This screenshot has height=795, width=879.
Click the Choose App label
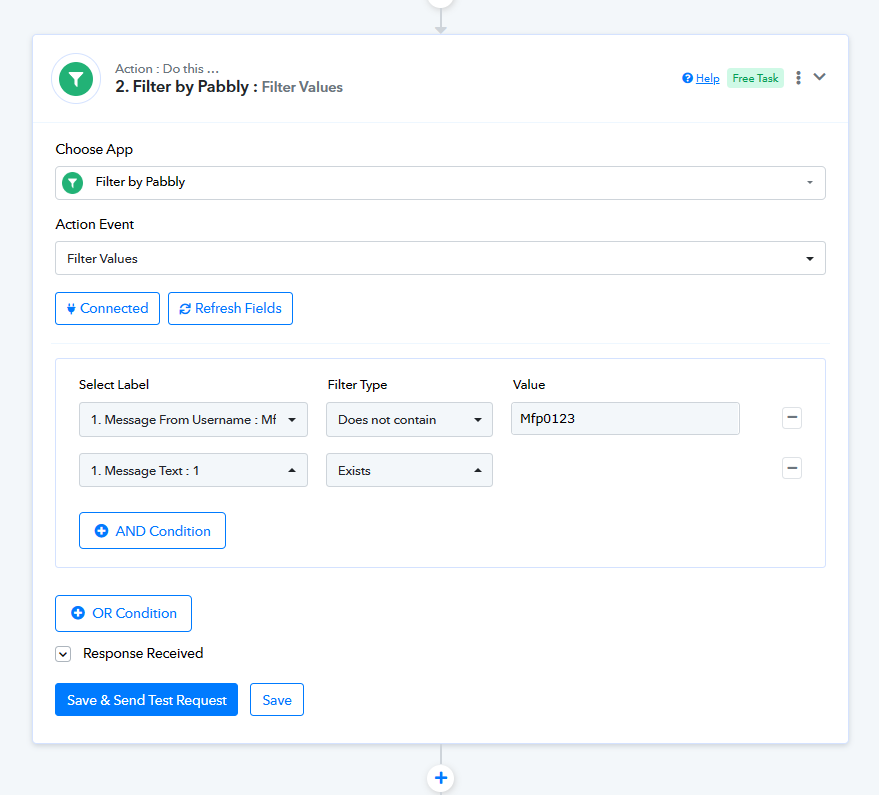pos(94,149)
